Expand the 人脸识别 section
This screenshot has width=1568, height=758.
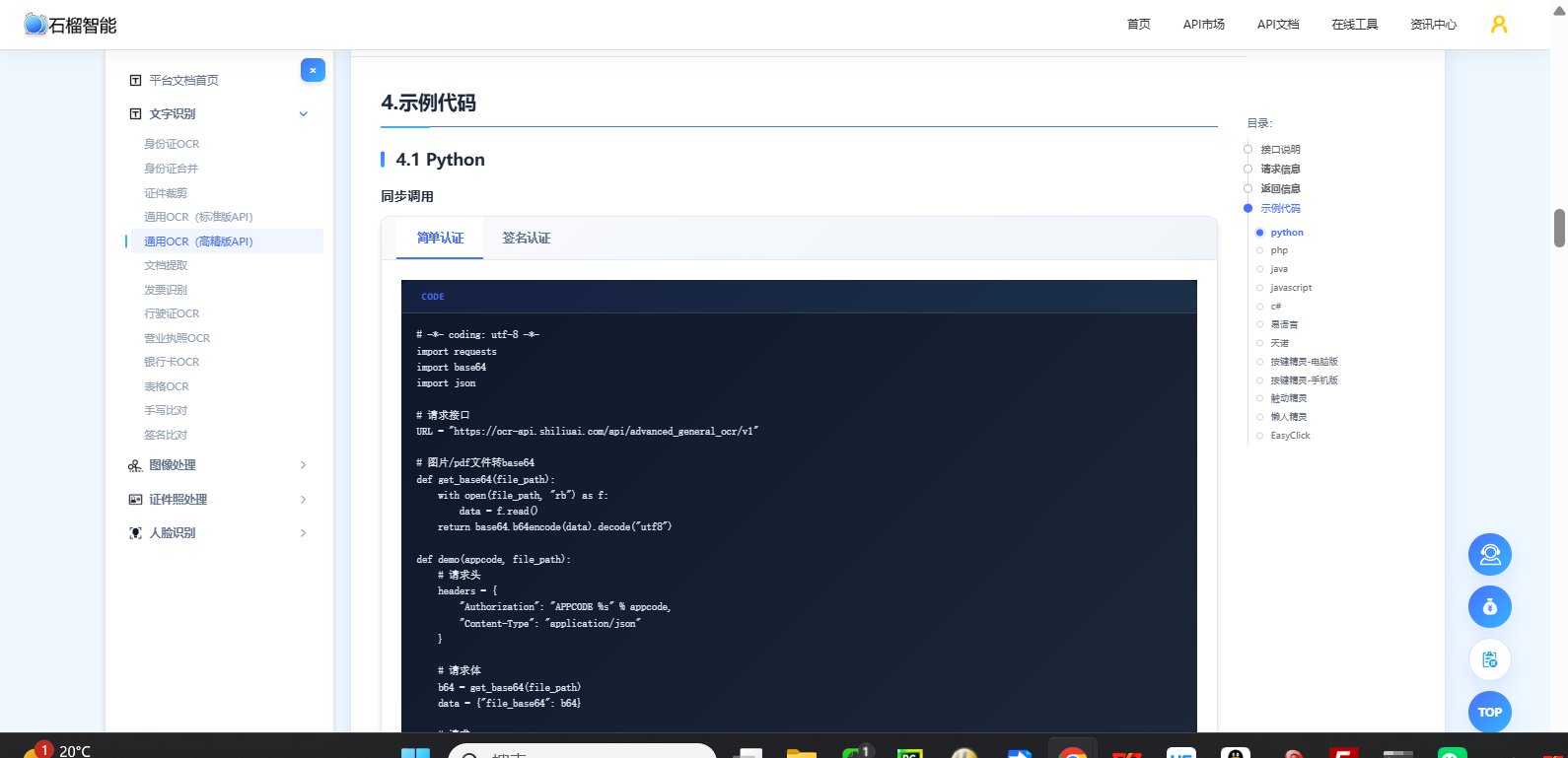tap(304, 533)
